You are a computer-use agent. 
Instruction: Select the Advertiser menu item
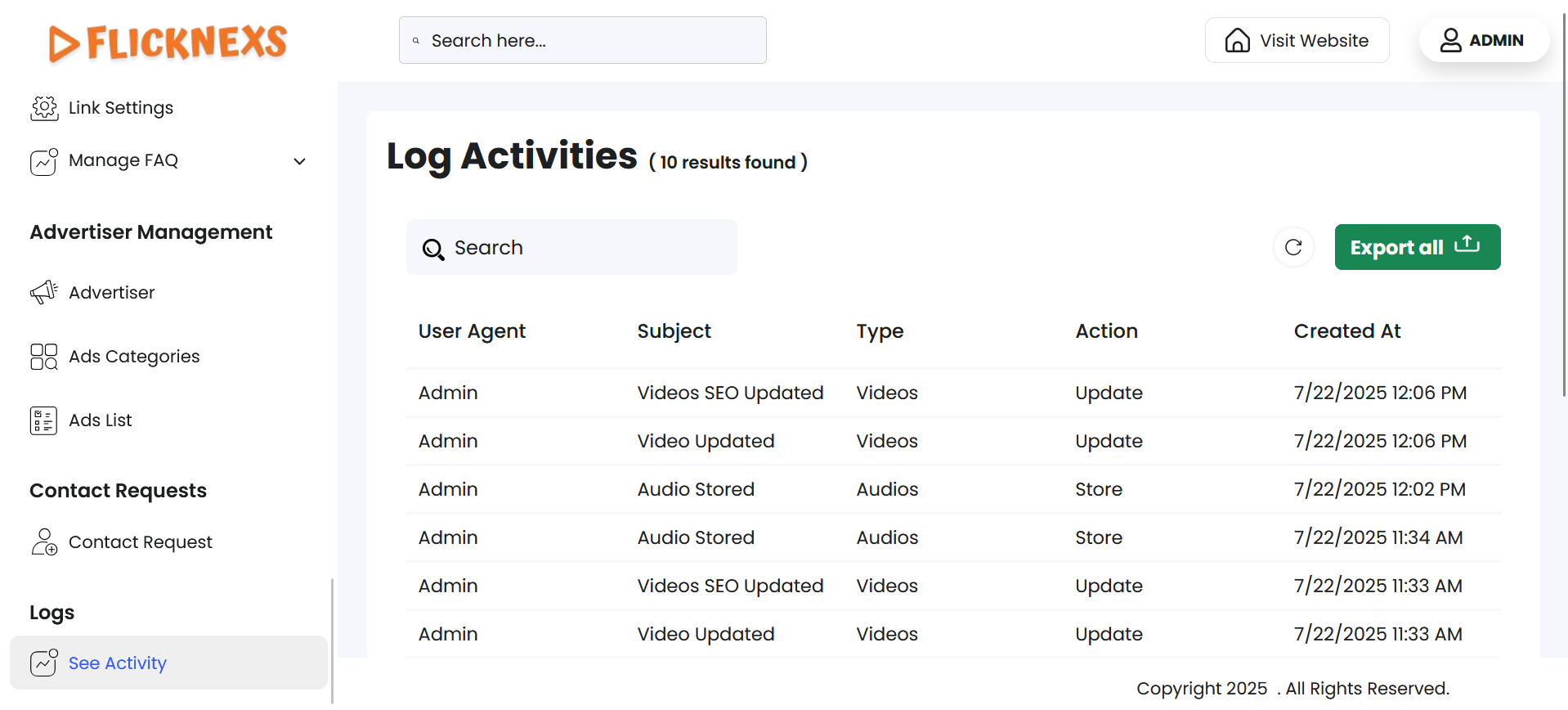click(x=112, y=293)
